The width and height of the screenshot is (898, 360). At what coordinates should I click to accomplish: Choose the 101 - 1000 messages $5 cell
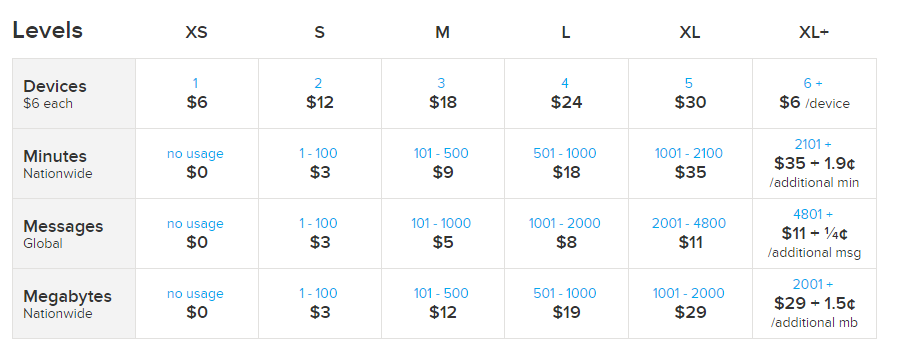tap(443, 234)
